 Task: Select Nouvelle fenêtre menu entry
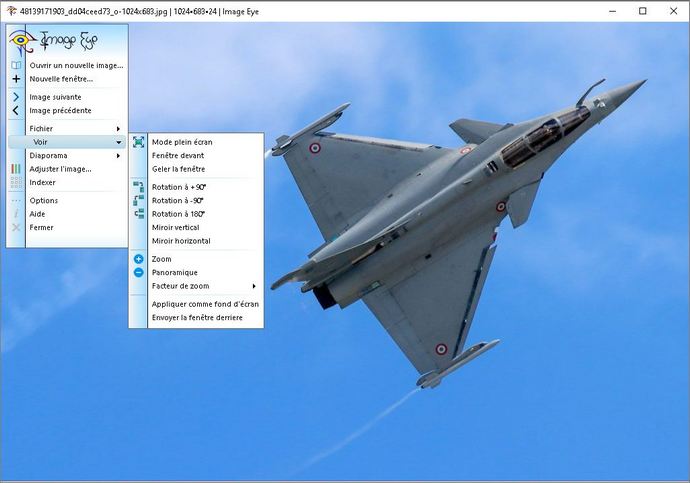tap(61, 79)
